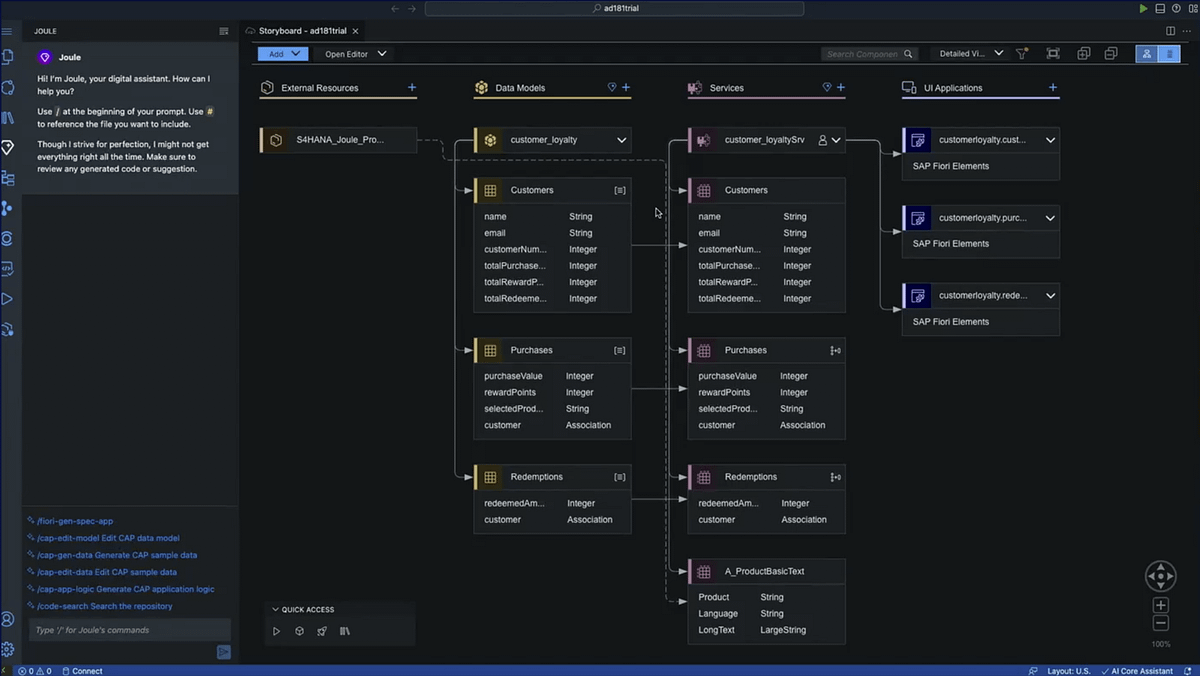Screen dimensions: 1200x676
Task: Expand the customerloyalty.rede... UI app chevron
Action: click(1050, 296)
